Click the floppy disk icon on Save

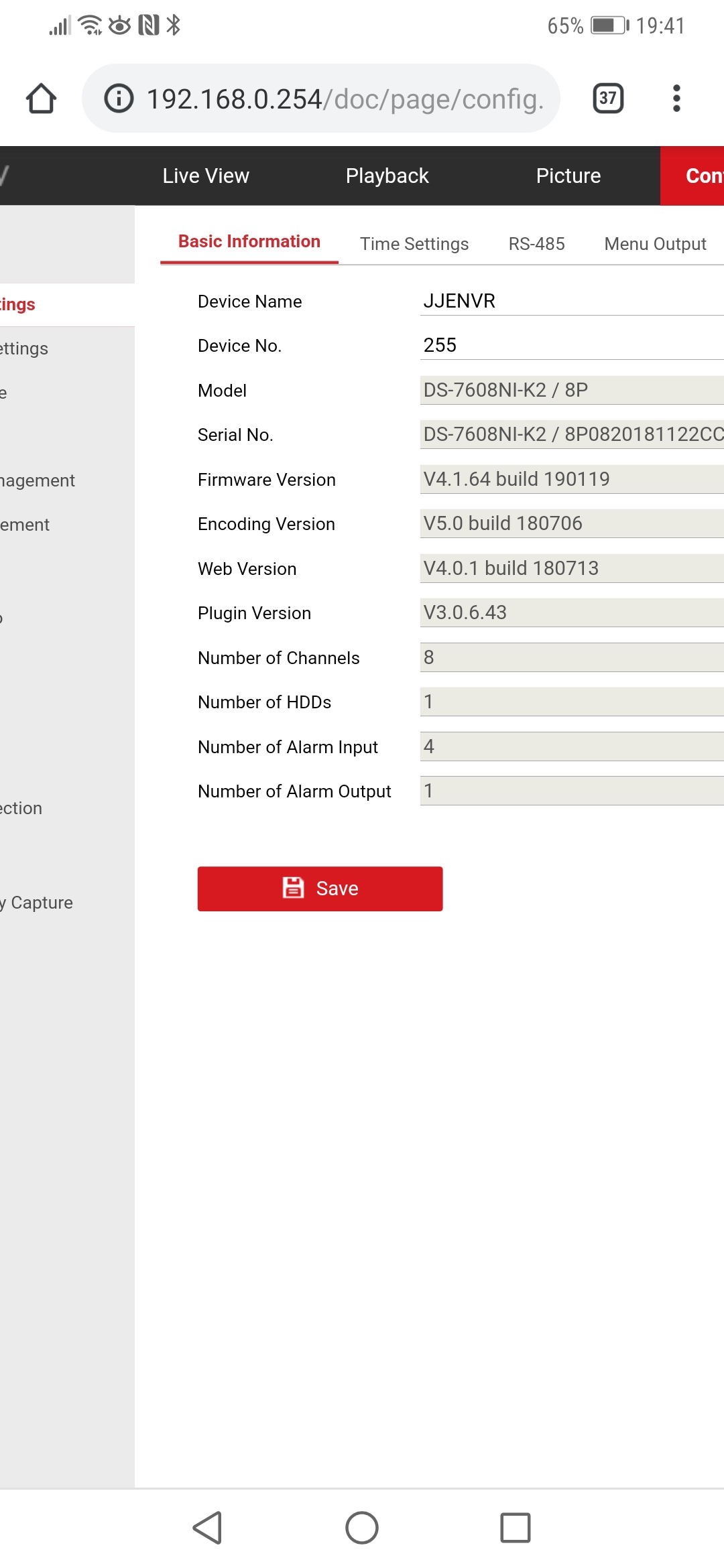[x=293, y=888]
